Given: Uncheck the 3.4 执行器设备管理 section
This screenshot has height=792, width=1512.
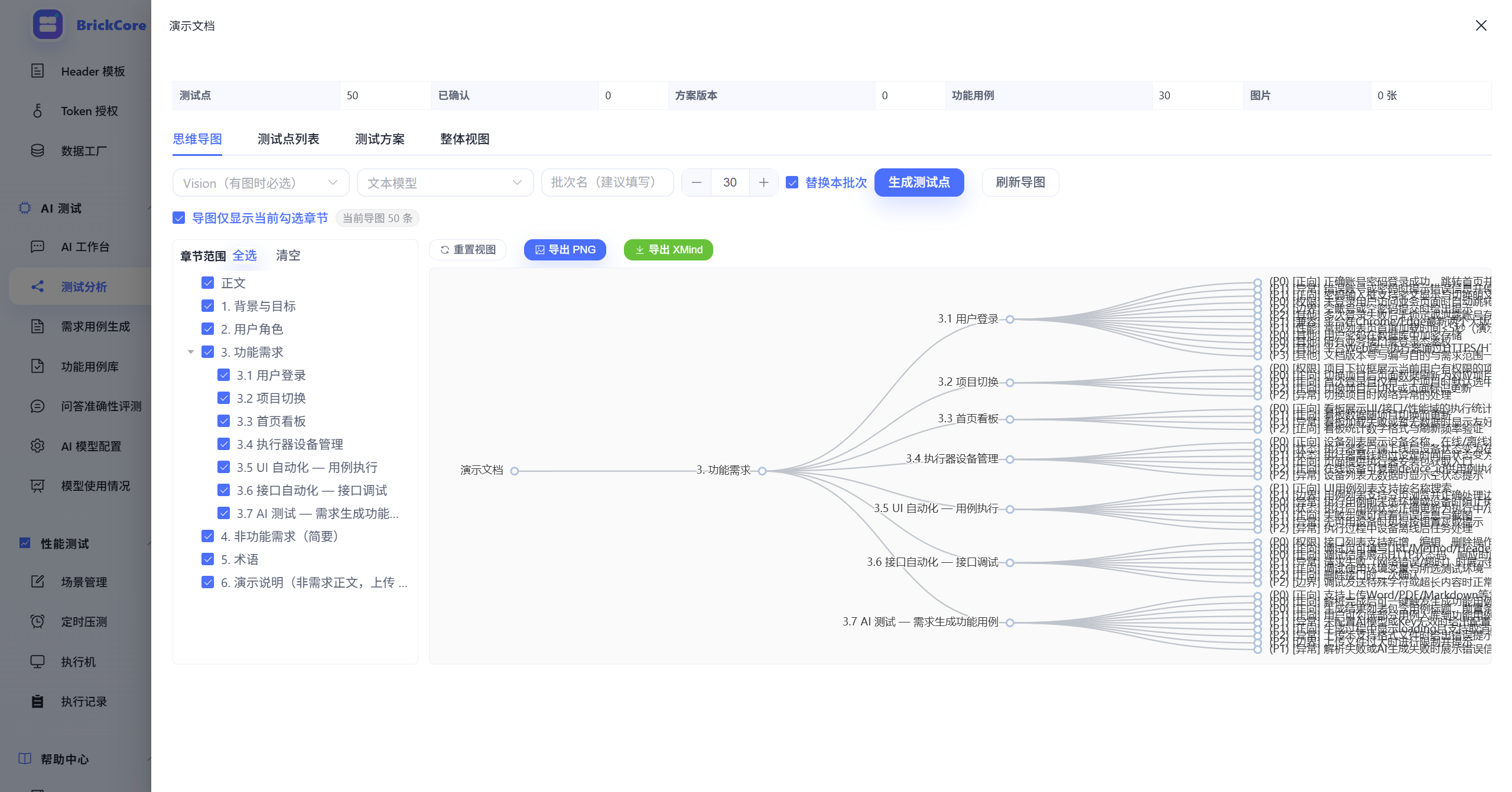Looking at the screenshot, I should (223, 444).
